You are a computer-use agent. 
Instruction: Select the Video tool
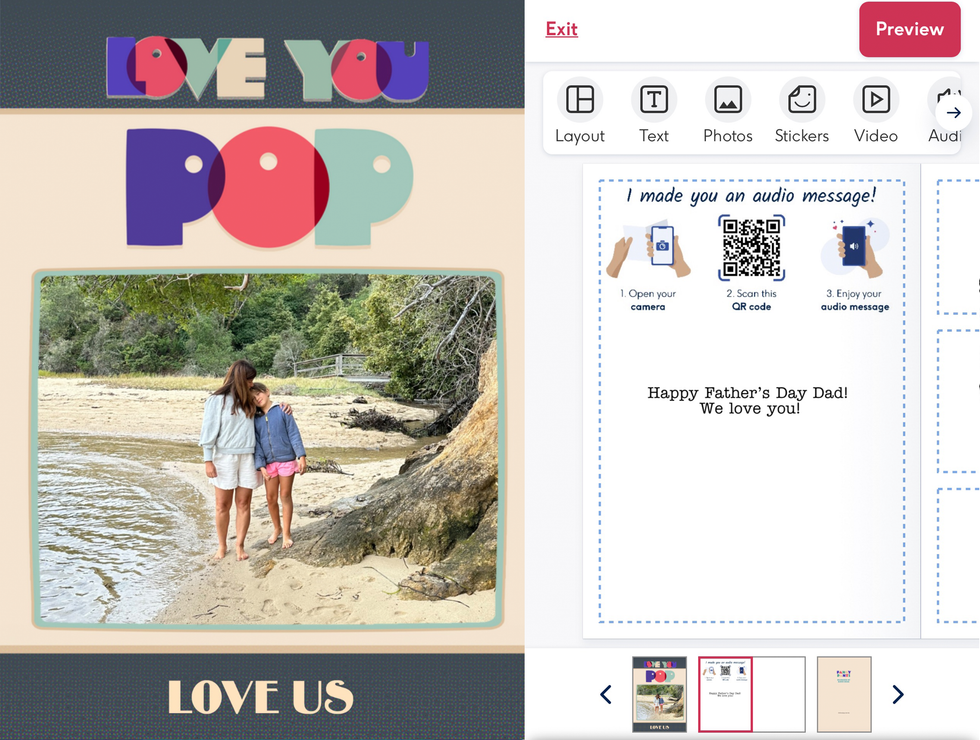point(876,112)
